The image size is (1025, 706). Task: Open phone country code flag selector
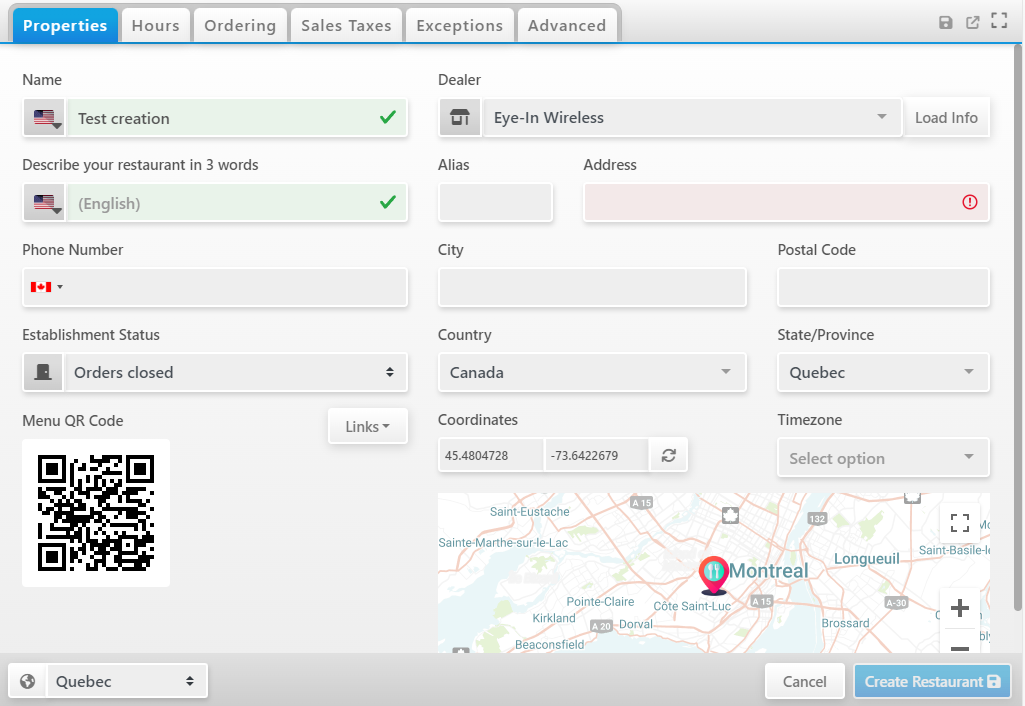[x=46, y=287]
